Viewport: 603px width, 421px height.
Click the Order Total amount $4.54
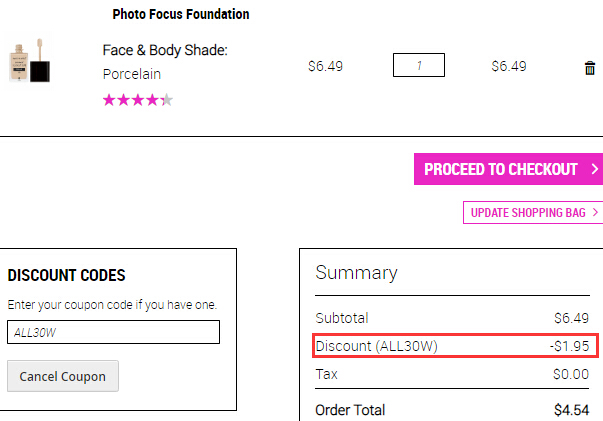571,410
